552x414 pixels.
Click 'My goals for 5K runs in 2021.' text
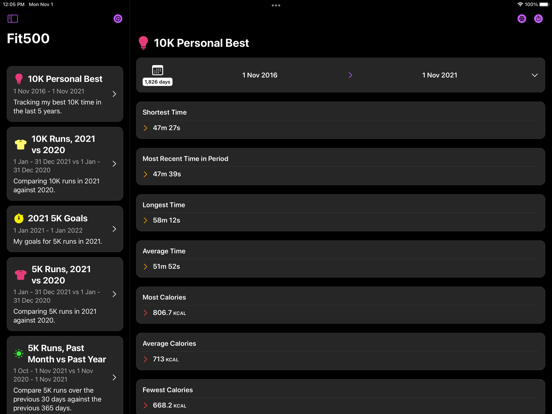58,242
